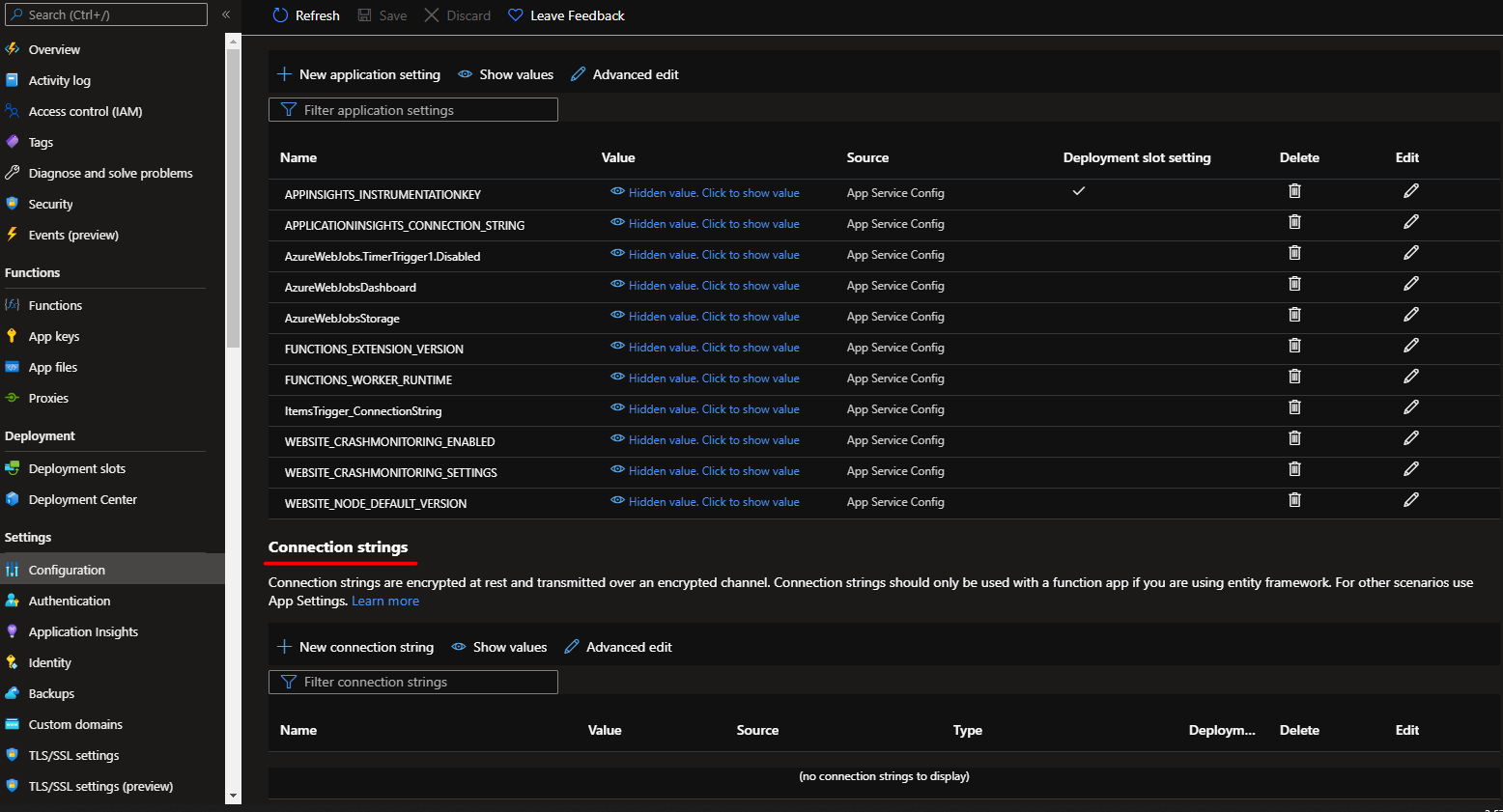Edit the ItemsTrigger_ConnectionString setting
Image resolution: width=1503 pixels, height=812 pixels.
point(1411,407)
